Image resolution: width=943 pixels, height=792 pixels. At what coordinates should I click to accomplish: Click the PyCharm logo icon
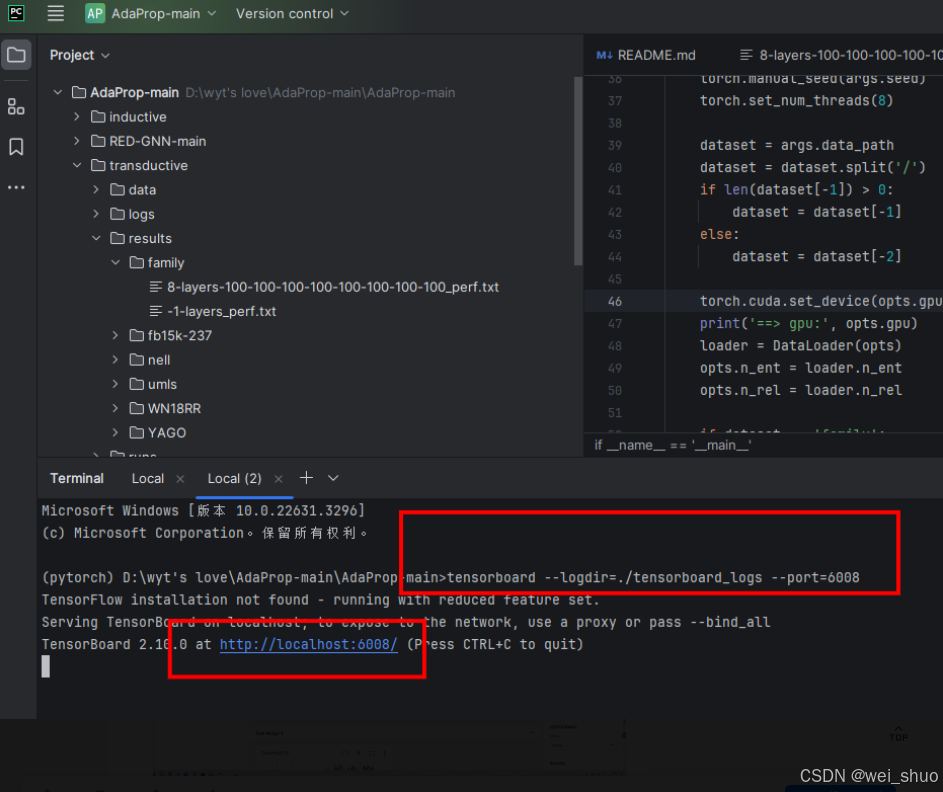16,13
